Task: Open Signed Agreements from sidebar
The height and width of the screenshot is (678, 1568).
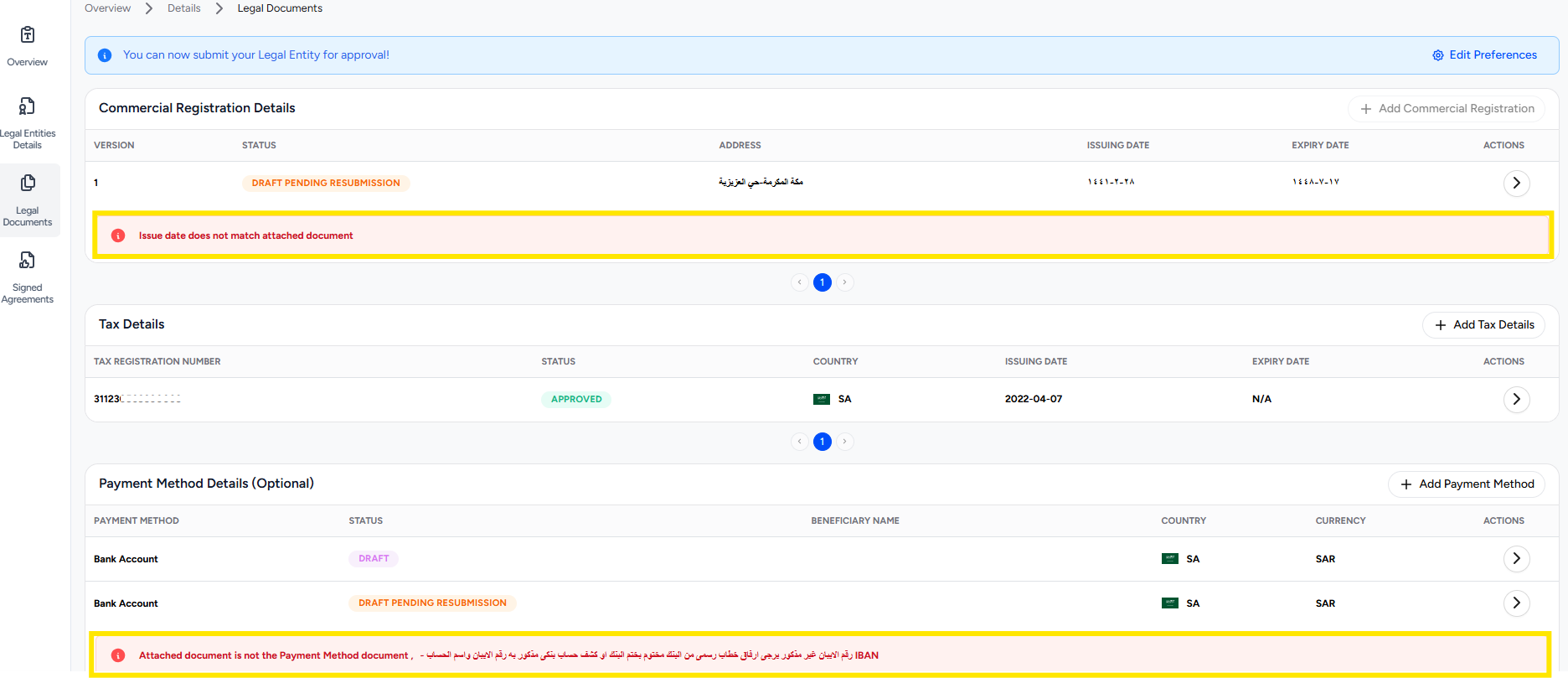Action: (28, 261)
